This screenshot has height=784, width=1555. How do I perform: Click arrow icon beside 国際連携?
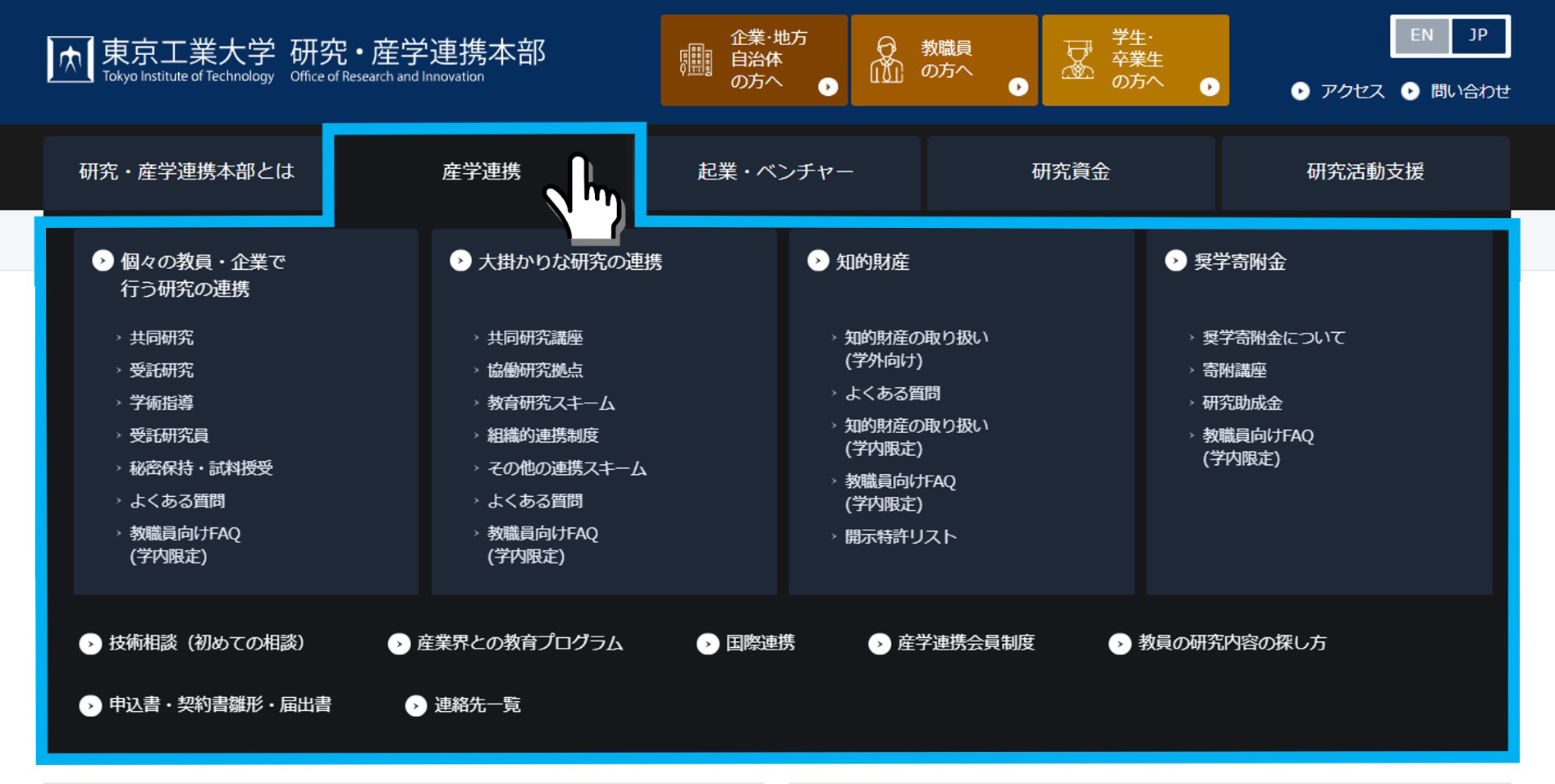tap(707, 644)
